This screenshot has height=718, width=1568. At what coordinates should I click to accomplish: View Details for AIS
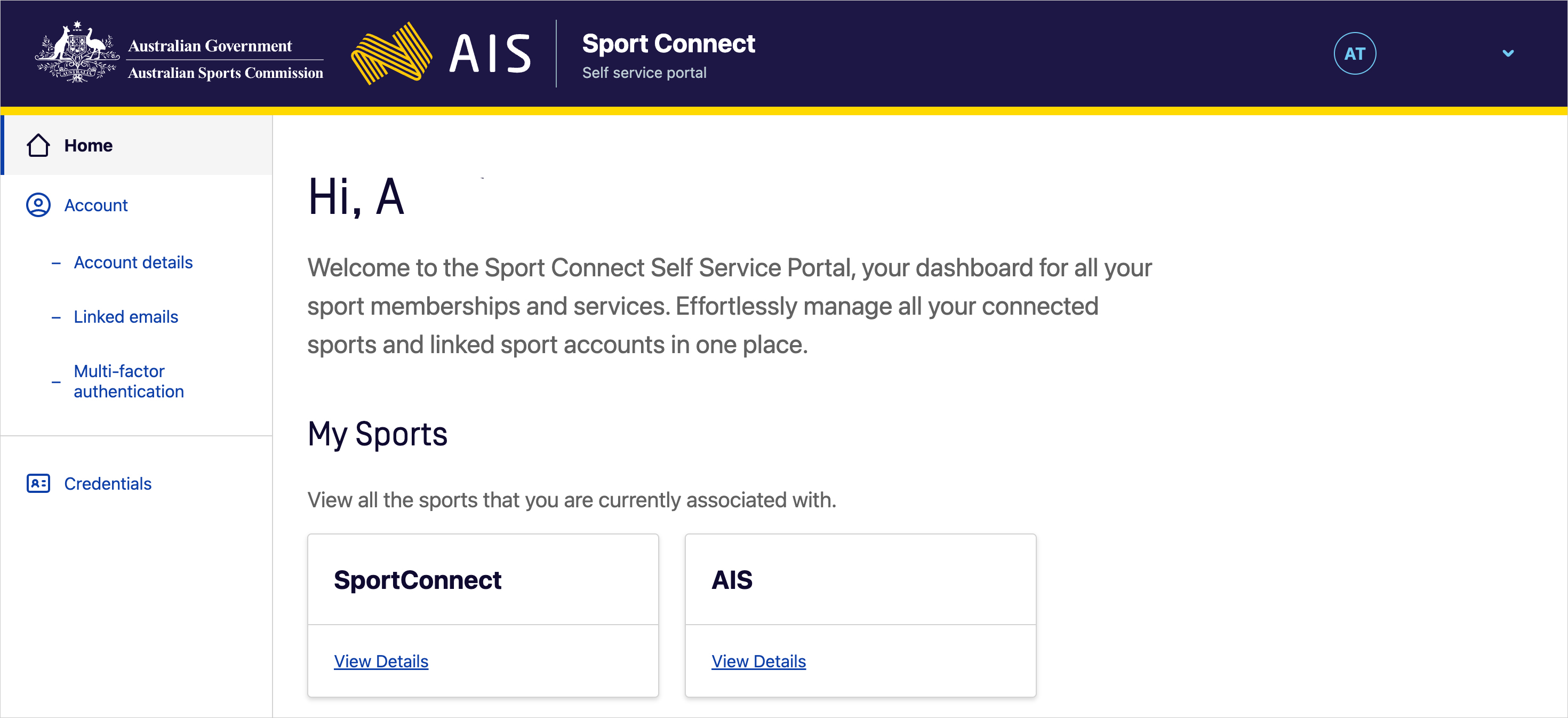click(x=759, y=661)
